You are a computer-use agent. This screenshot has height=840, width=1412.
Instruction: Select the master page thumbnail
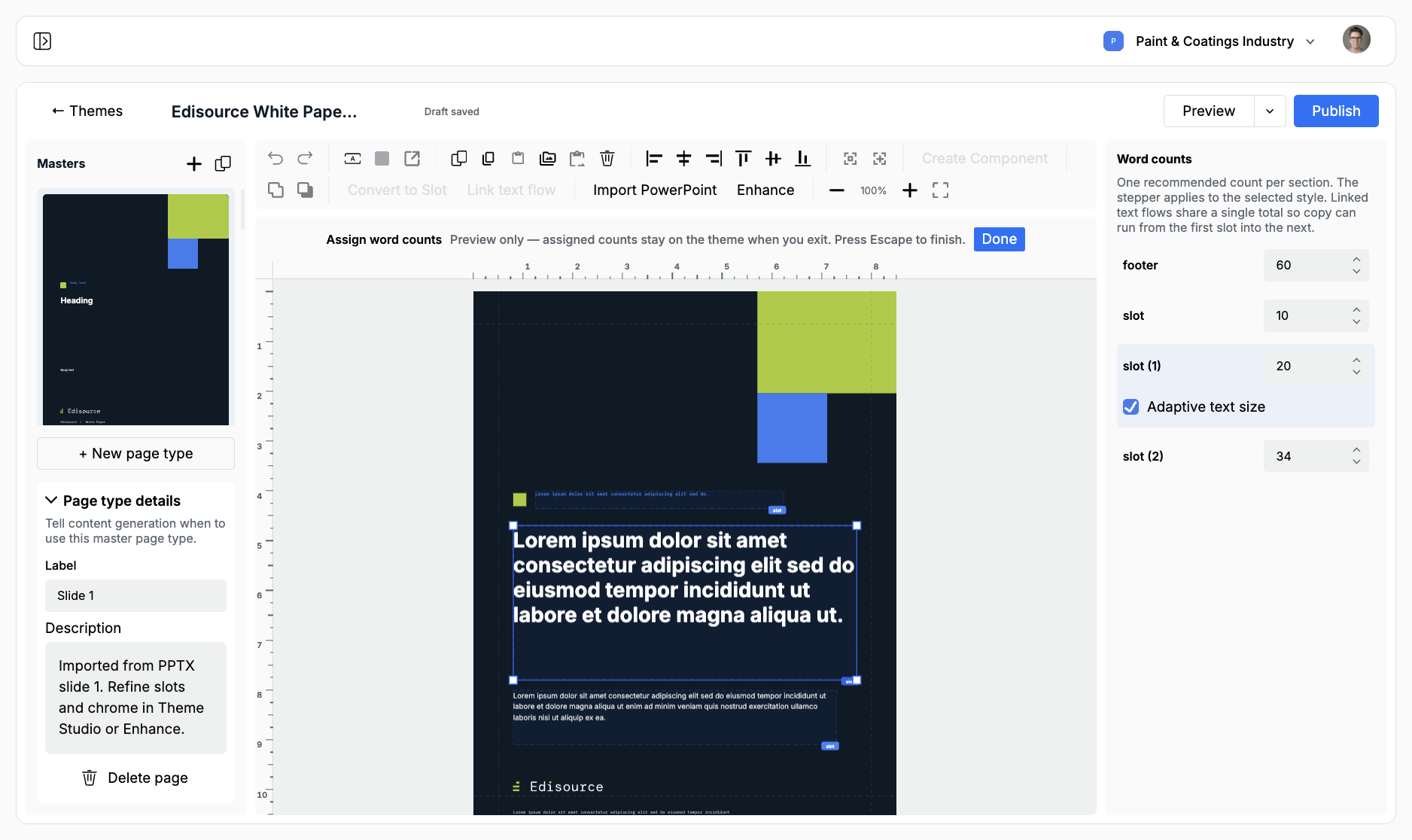135,309
